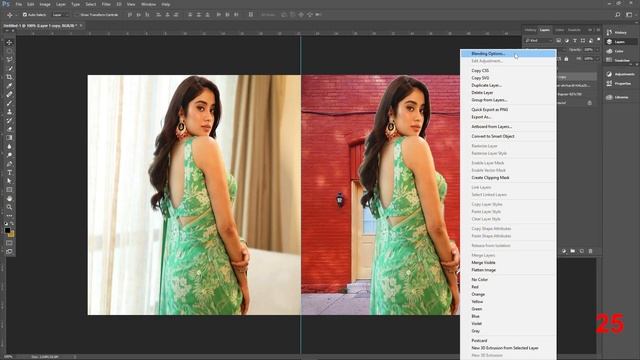Click the create new group folder icon
The width and height of the screenshot is (640, 360).
point(573,251)
